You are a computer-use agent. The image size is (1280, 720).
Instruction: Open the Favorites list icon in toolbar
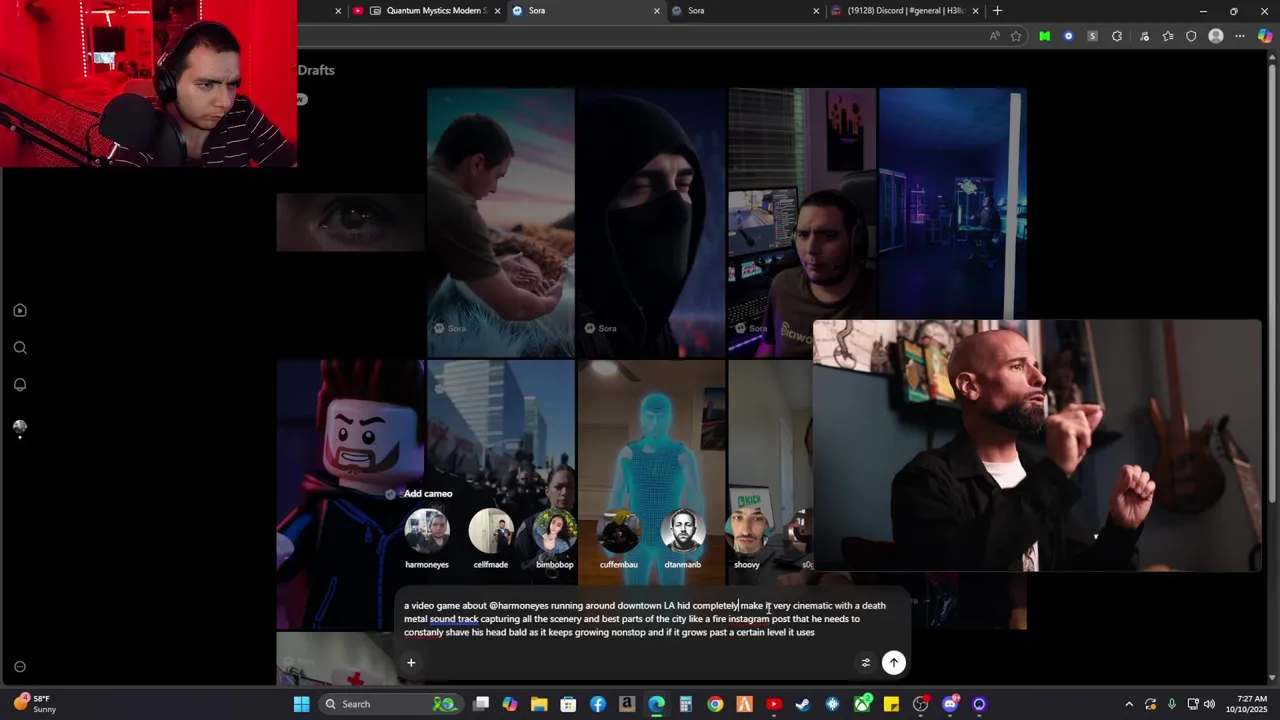(1167, 36)
